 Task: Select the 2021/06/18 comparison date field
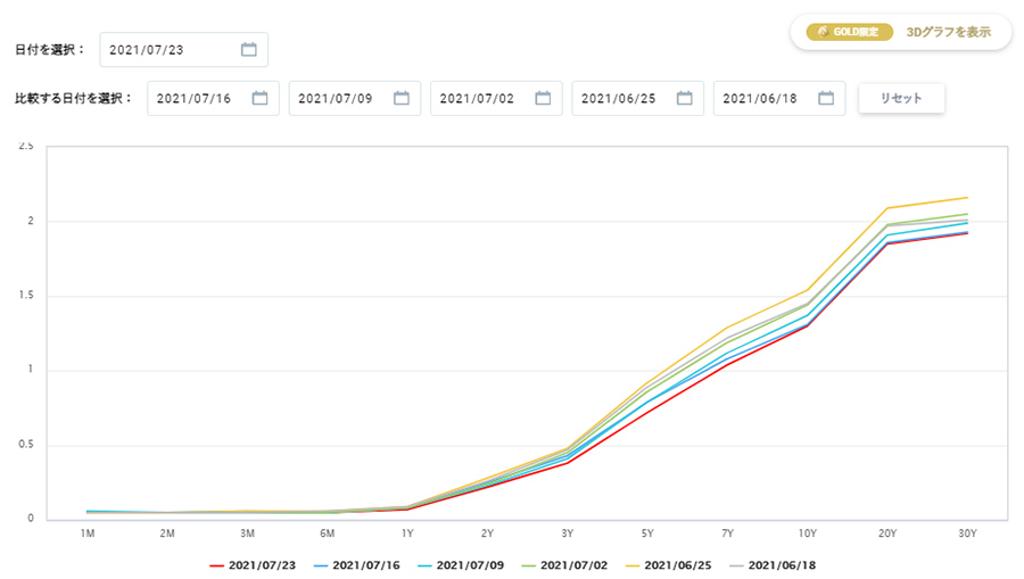[779, 99]
